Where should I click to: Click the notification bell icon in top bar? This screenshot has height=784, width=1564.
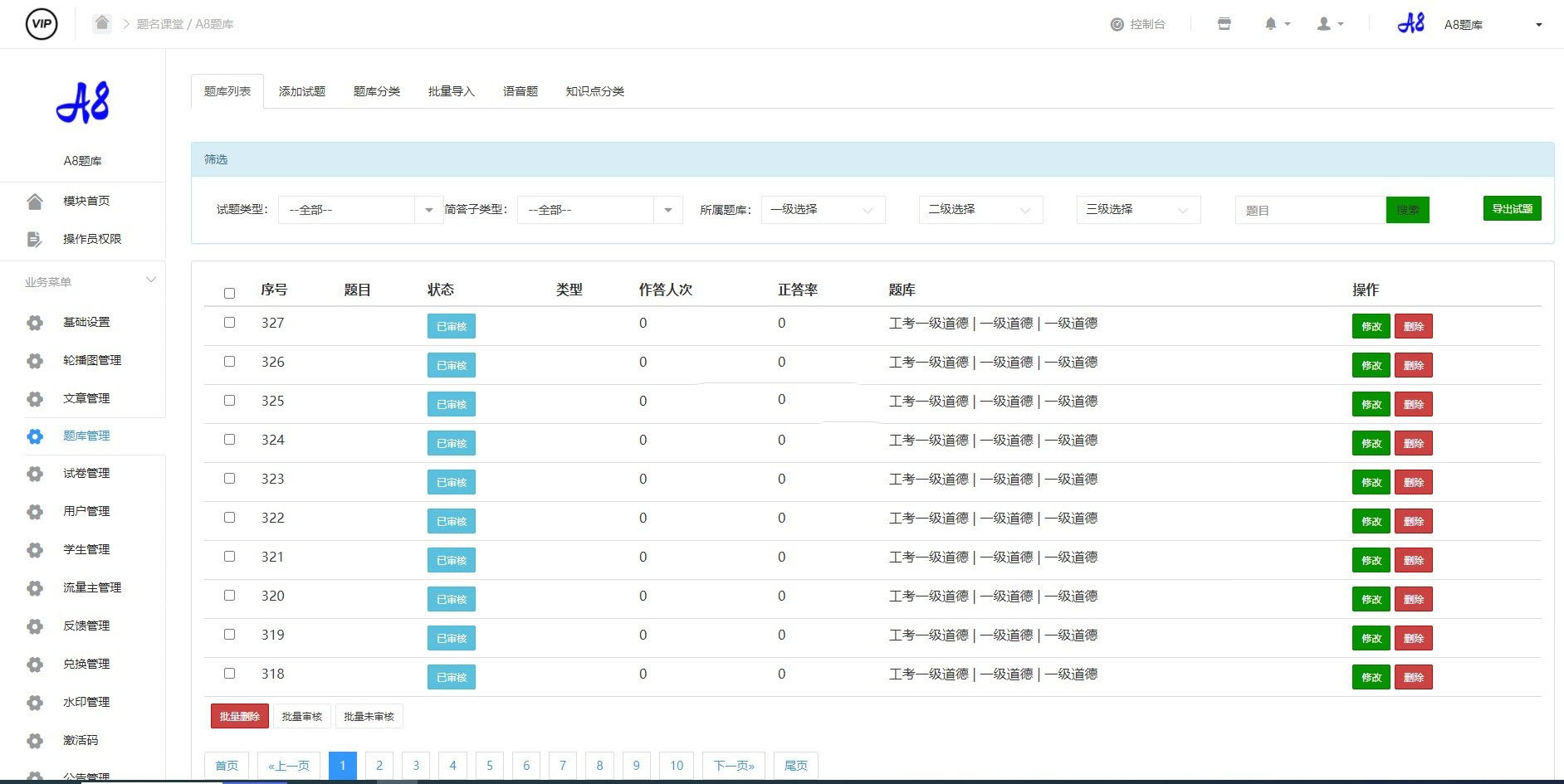tap(1269, 23)
